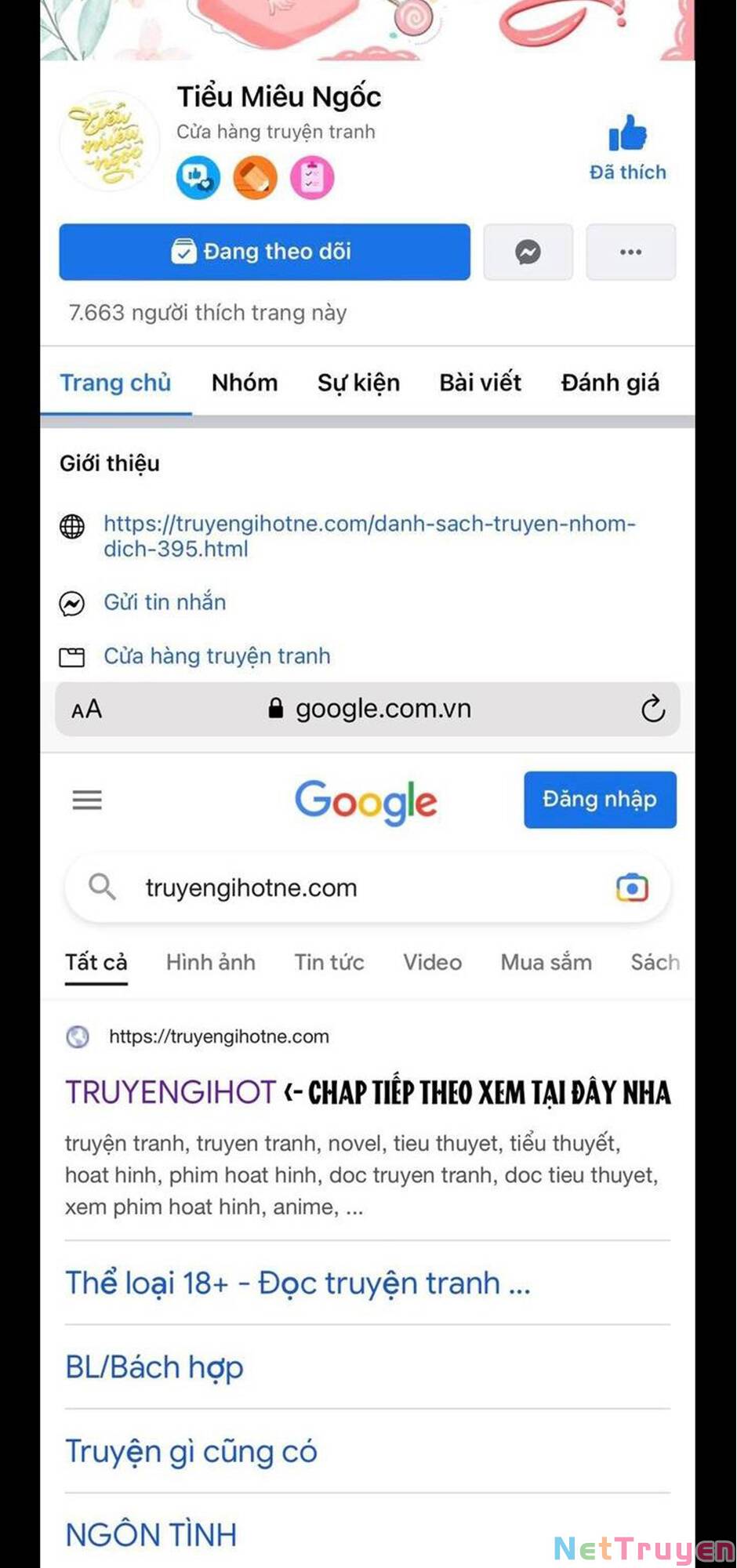The image size is (737, 1568).
Task: Click the Gửi tin nhắn link
Action: (165, 602)
